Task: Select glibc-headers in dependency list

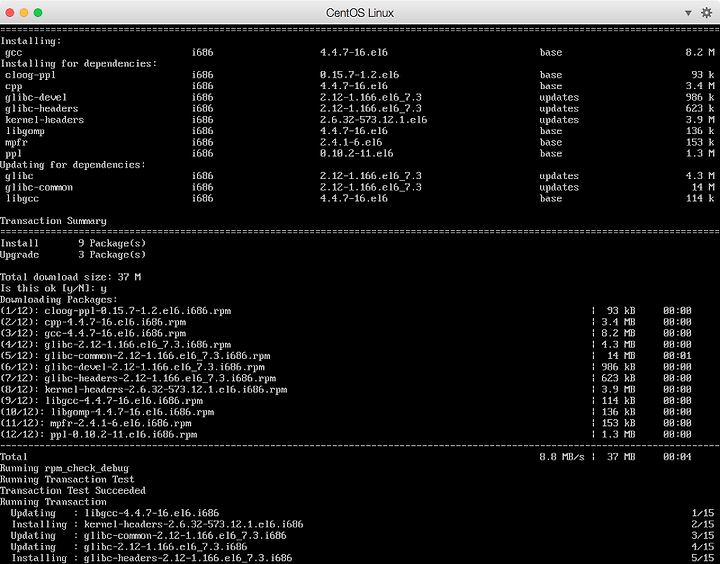Action: [x=42, y=108]
